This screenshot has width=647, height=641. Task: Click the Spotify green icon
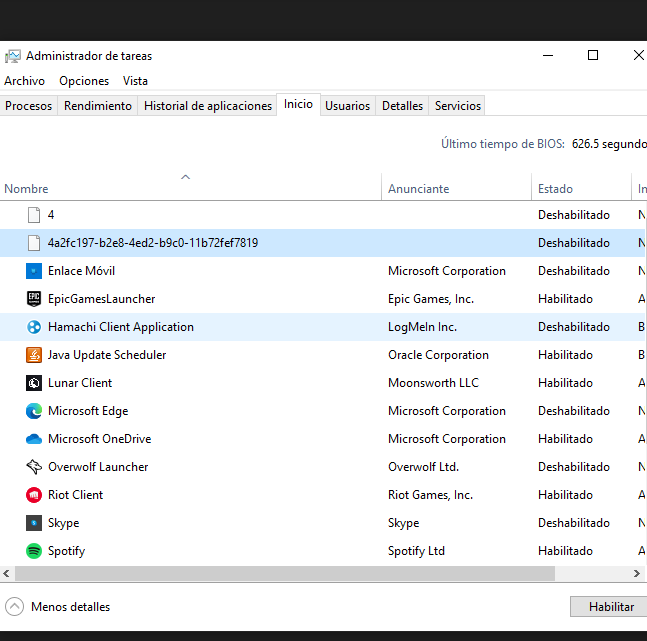[x=34, y=551]
